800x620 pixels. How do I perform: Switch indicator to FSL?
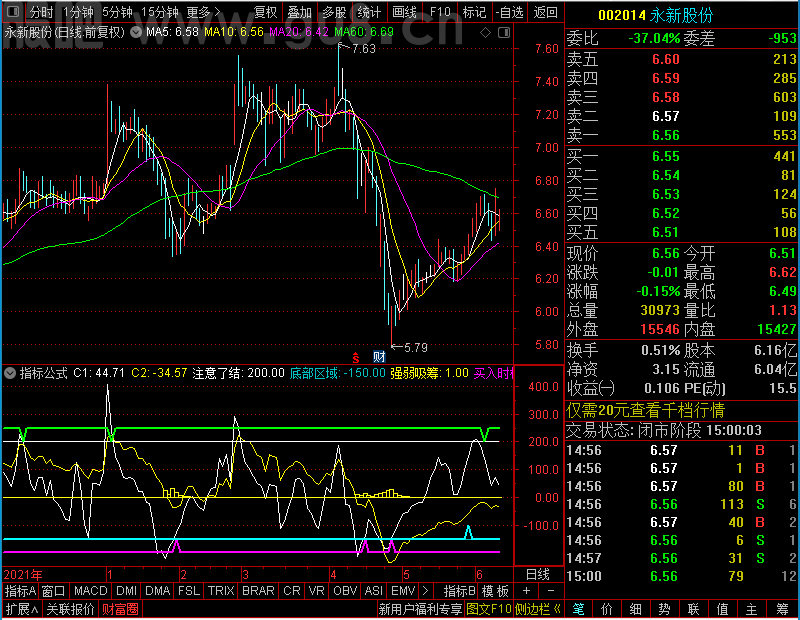189,591
